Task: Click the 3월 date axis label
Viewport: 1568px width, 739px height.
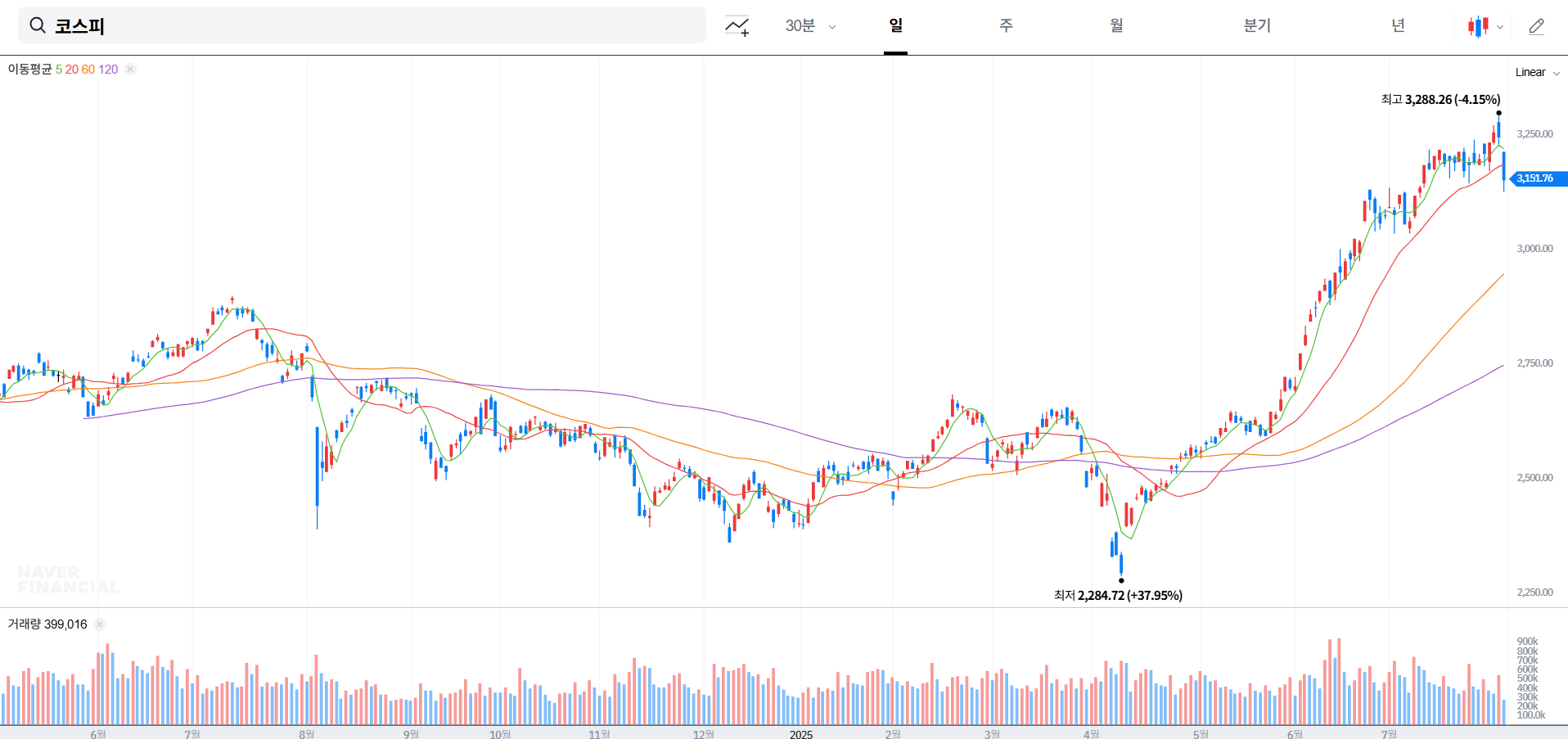Action: tap(992, 734)
